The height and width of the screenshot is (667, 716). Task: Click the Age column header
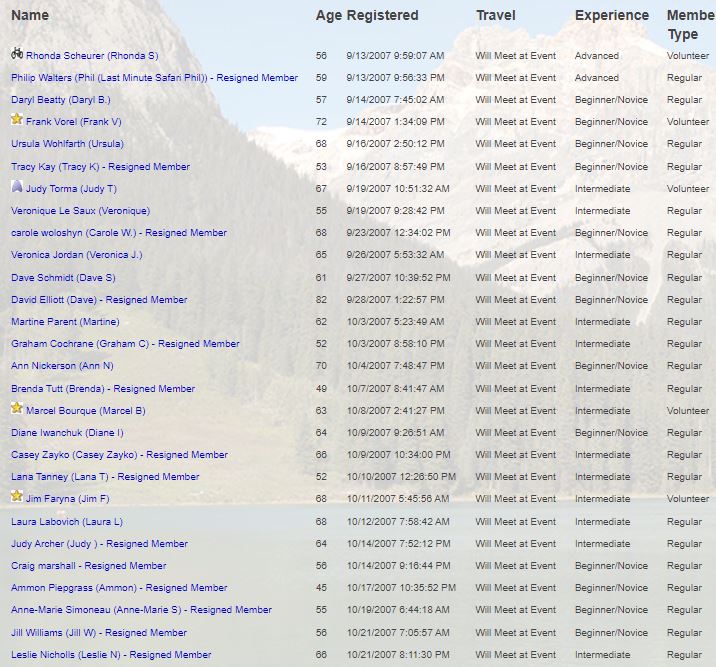coord(328,15)
